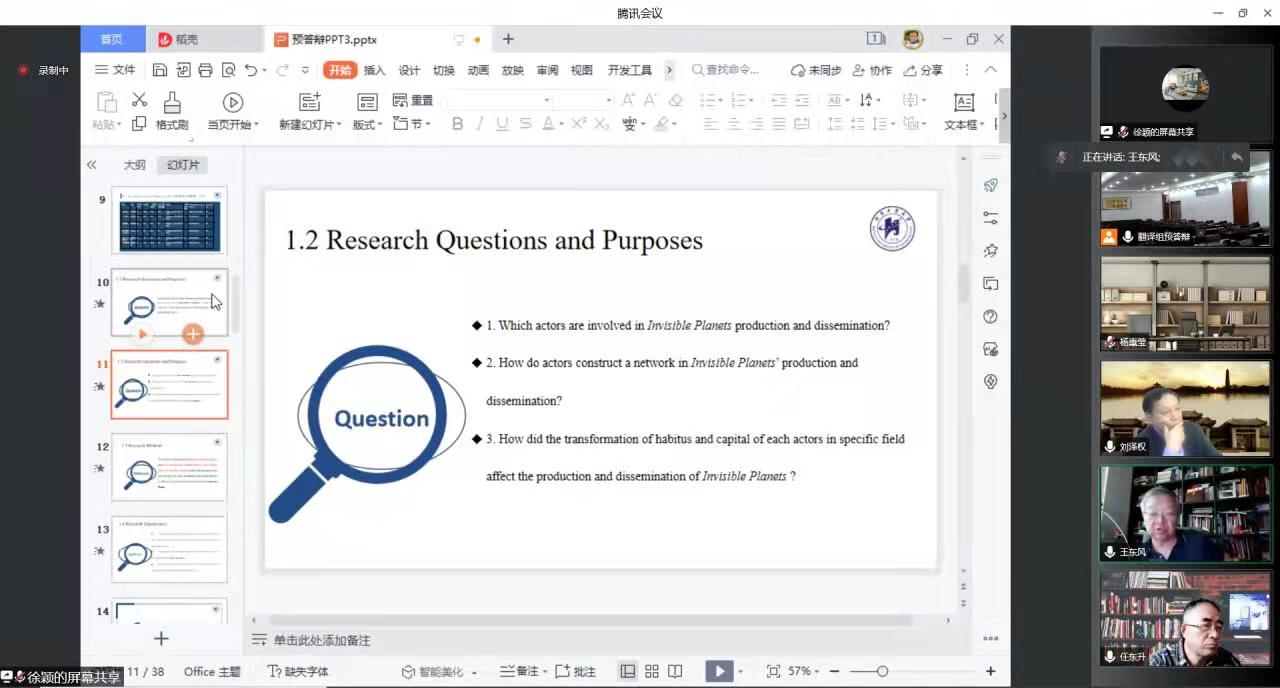Undo the last action
The width and height of the screenshot is (1280, 688).
click(x=250, y=70)
